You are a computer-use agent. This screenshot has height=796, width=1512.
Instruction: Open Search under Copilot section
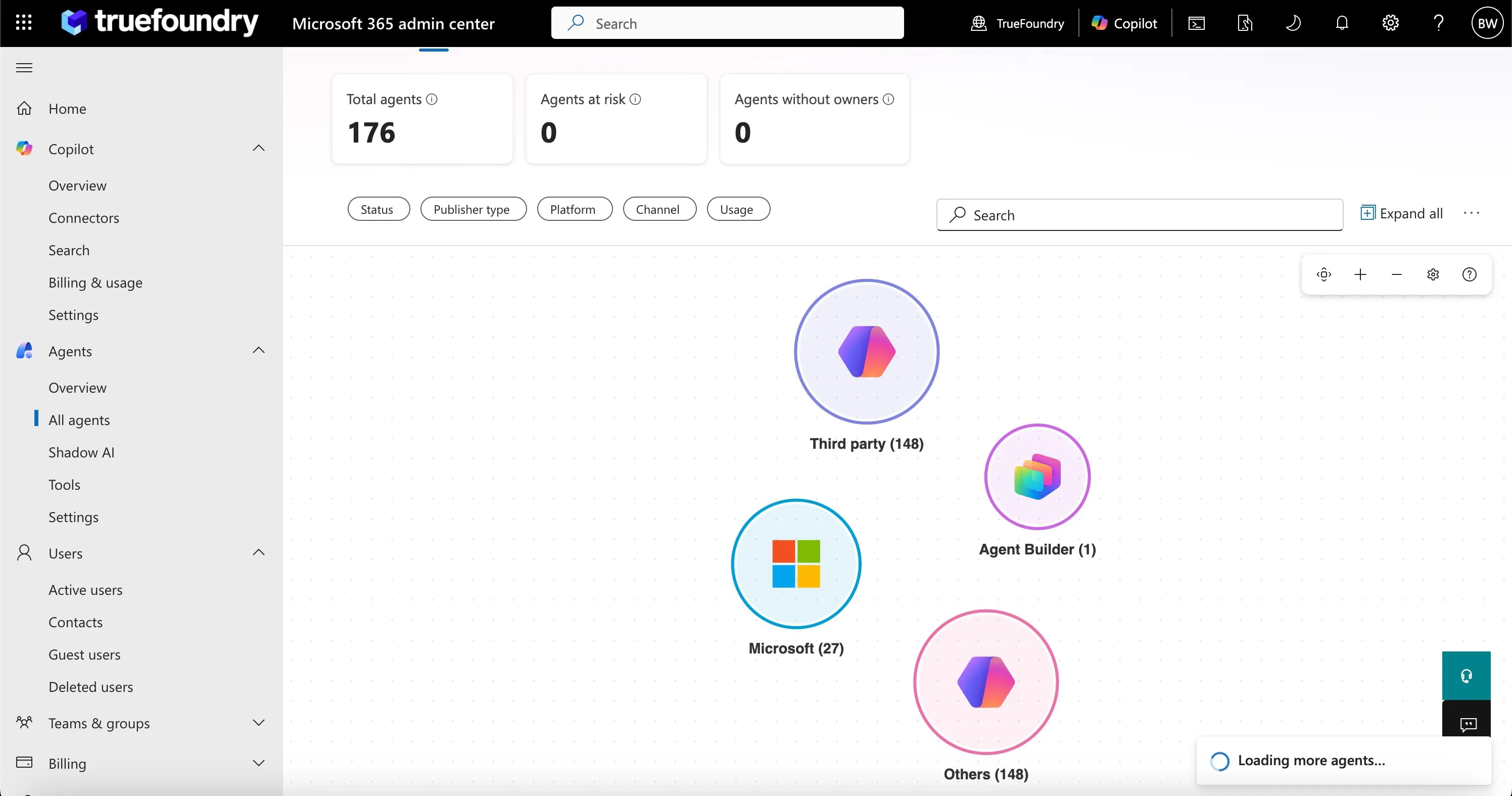pos(69,250)
